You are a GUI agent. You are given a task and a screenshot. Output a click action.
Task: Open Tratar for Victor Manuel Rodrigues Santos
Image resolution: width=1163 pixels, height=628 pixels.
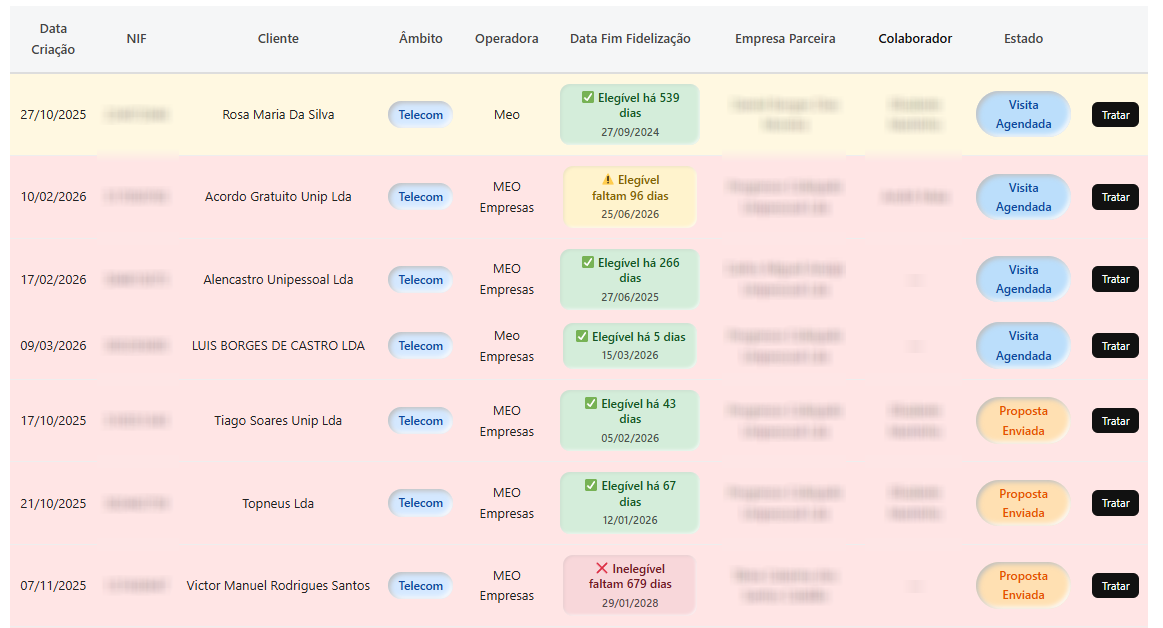coord(1115,586)
